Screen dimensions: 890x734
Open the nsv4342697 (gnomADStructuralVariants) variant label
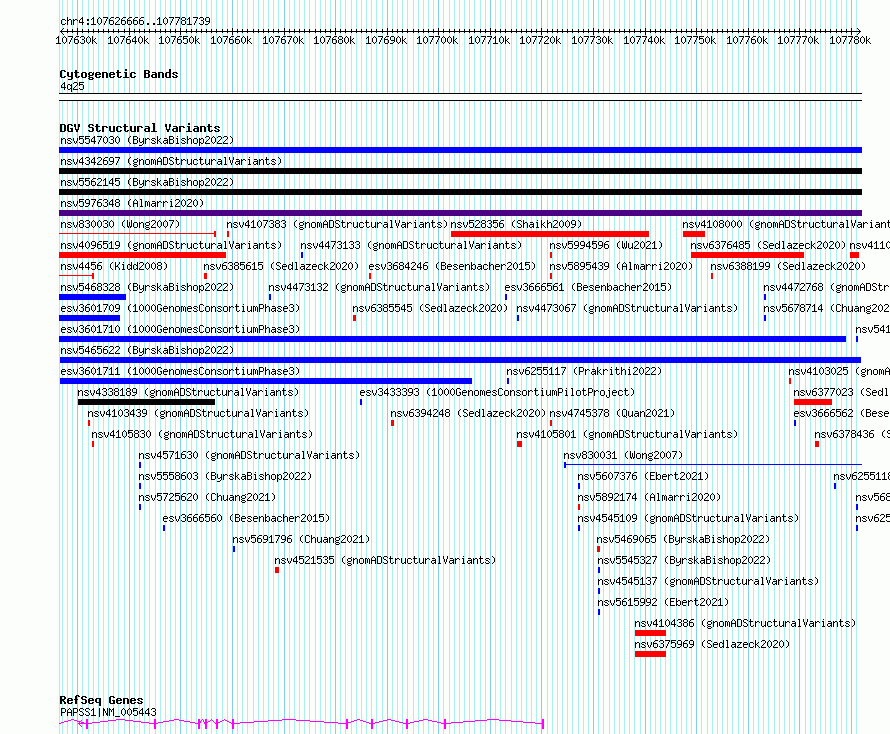click(x=171, y=161)
